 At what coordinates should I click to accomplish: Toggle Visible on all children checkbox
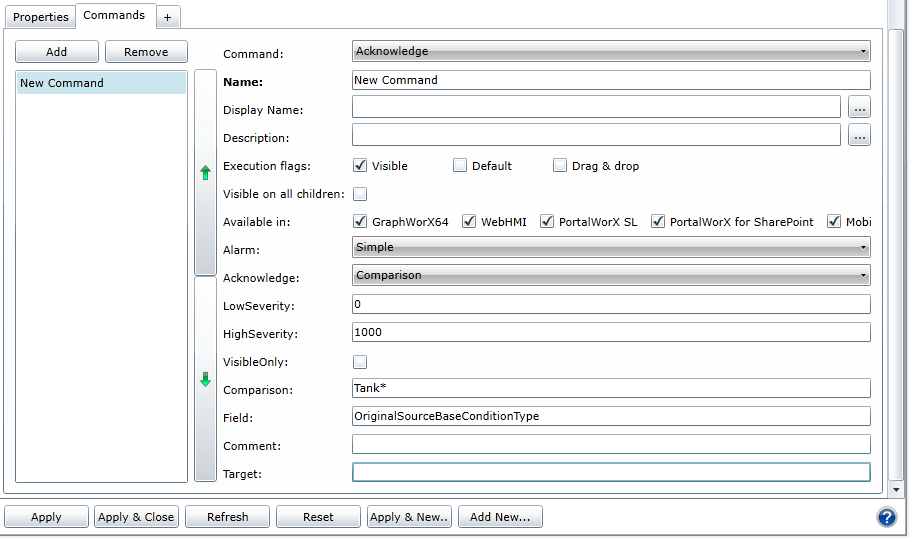[360, 194]
